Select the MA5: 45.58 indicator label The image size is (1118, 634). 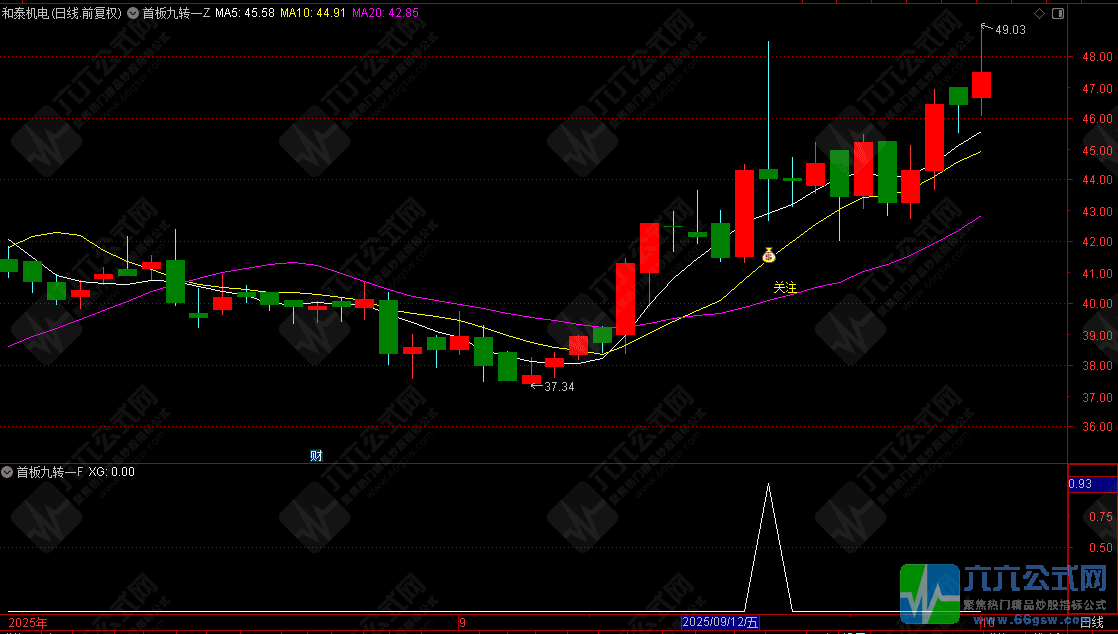point(245,14)
